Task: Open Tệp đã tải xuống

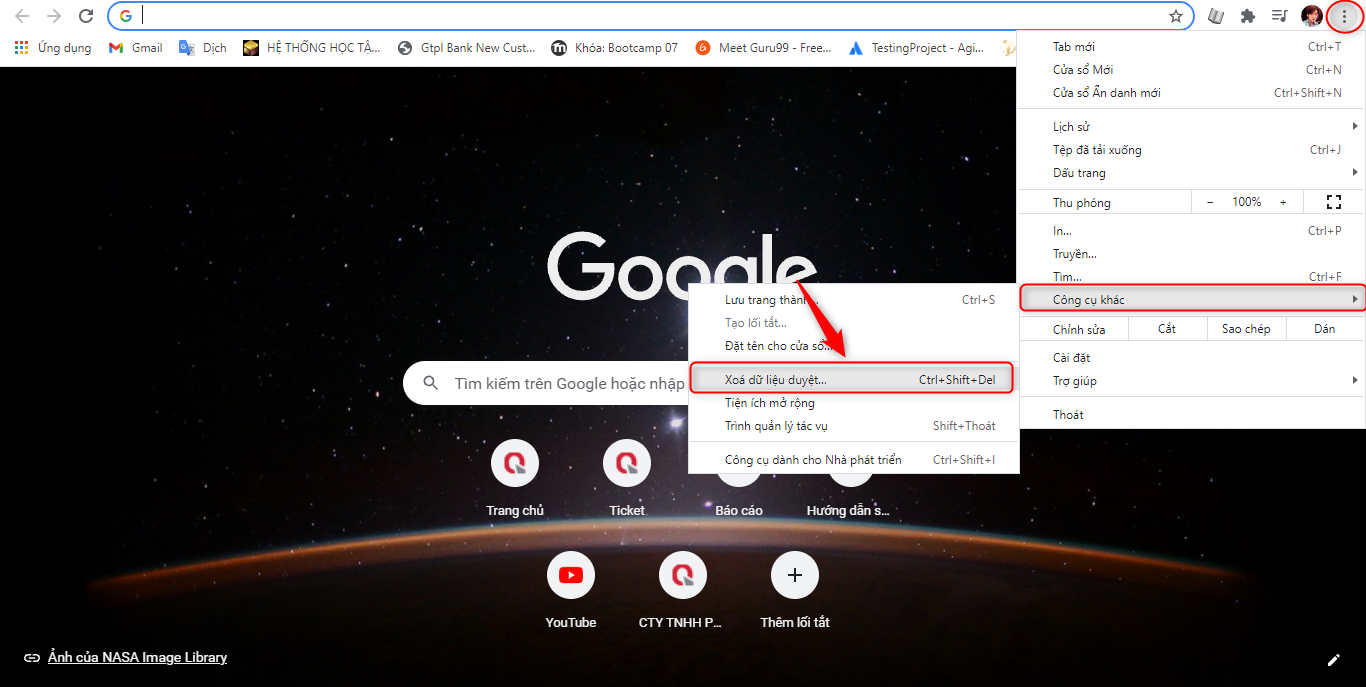Action: 1191,150
